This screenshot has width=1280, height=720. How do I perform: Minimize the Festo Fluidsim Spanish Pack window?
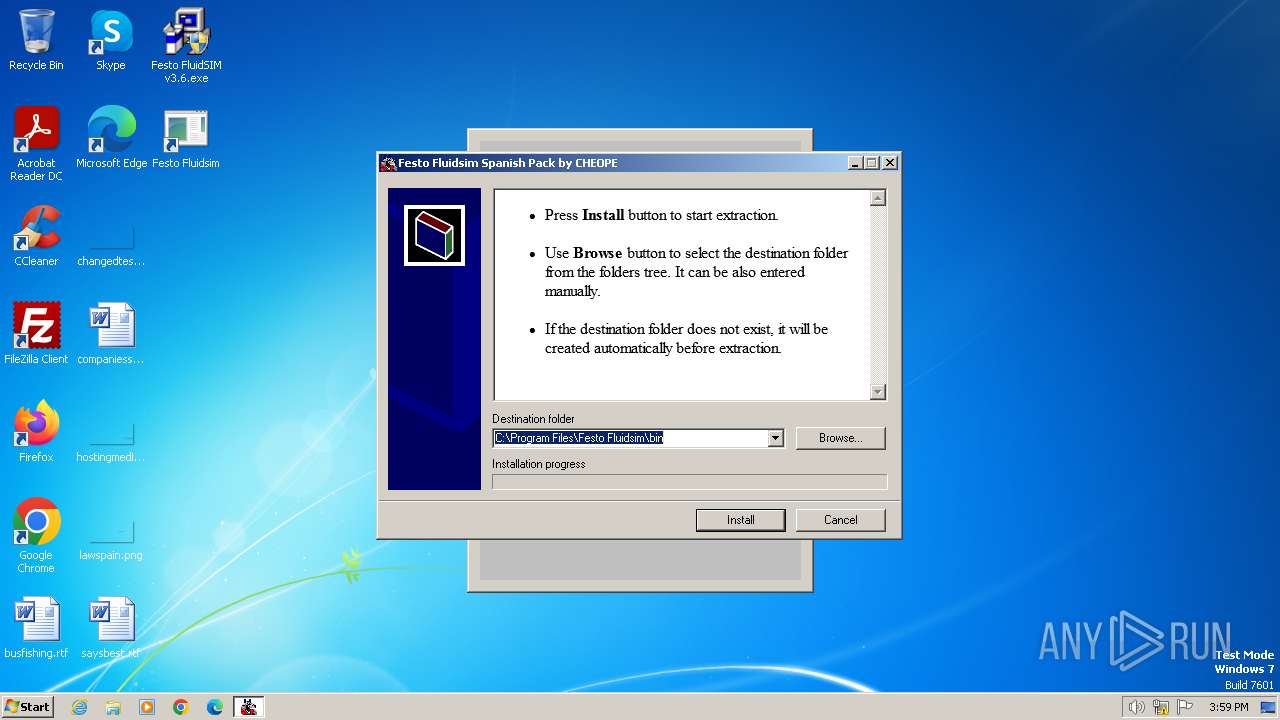tap(855, 163)
